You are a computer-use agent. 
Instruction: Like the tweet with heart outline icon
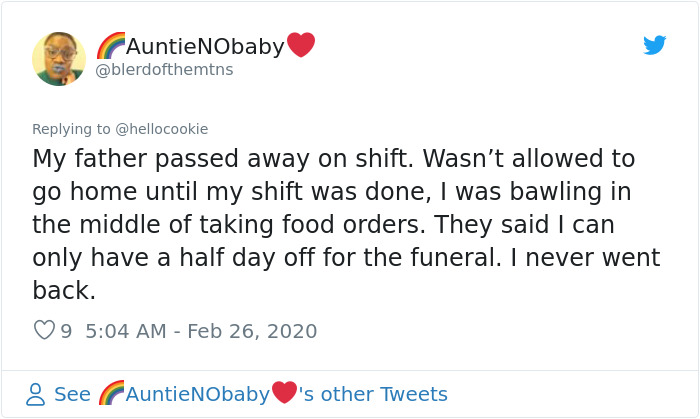click(44, 330)
